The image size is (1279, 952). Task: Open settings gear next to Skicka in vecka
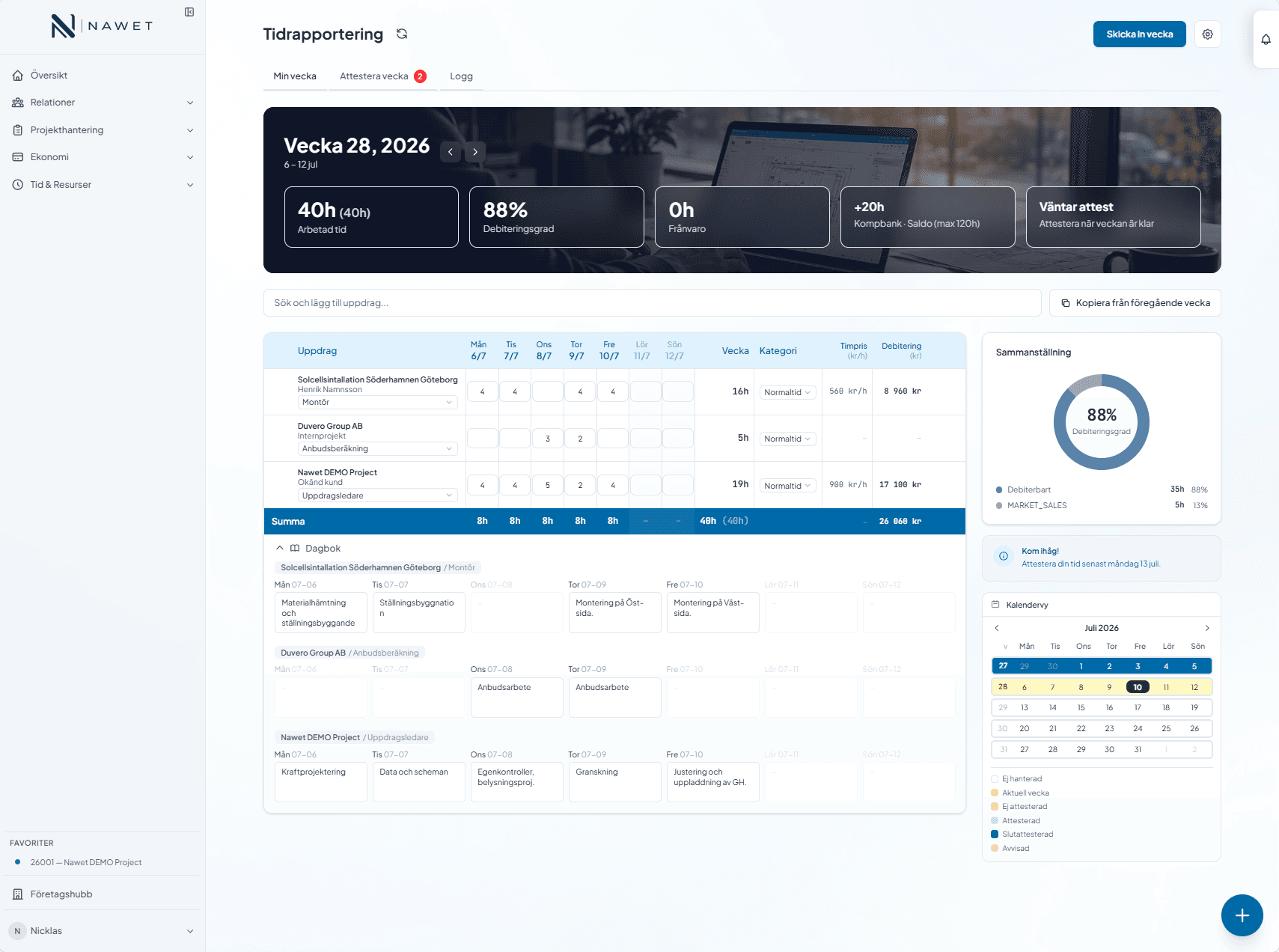point(1207,34)
